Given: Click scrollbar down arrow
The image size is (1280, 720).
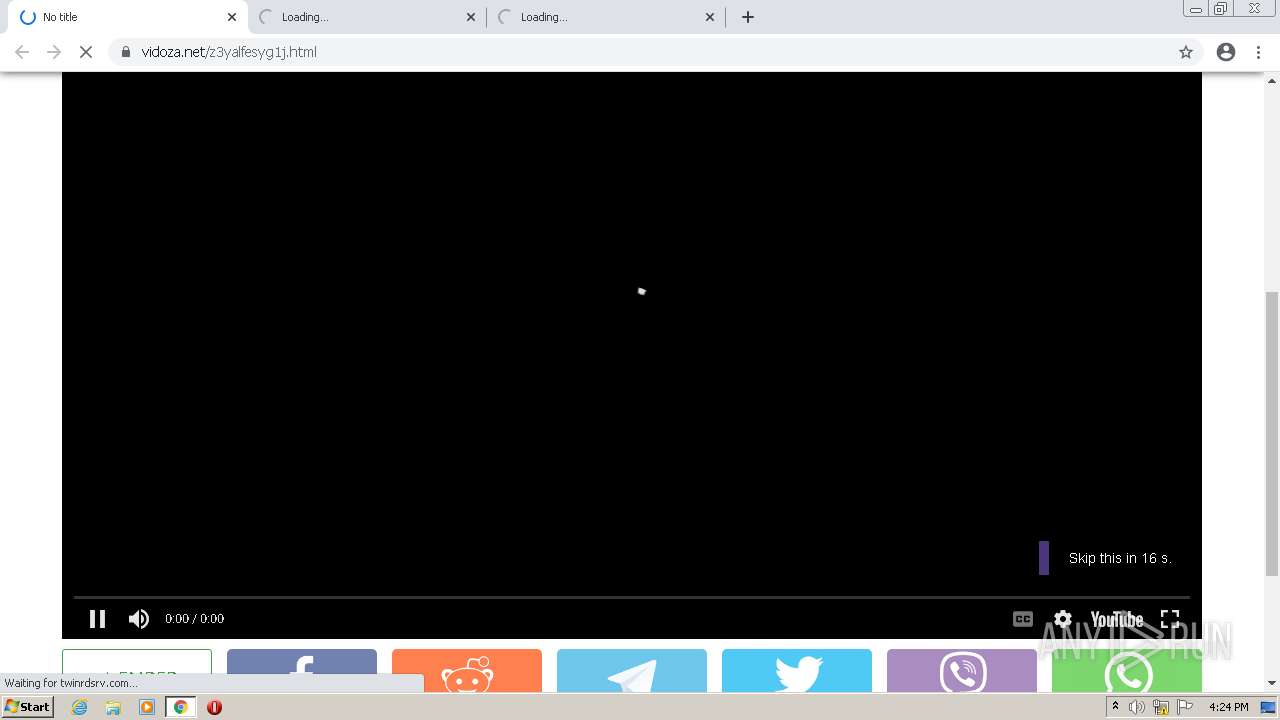Looking at the screenshot, I should [1271, 684].
